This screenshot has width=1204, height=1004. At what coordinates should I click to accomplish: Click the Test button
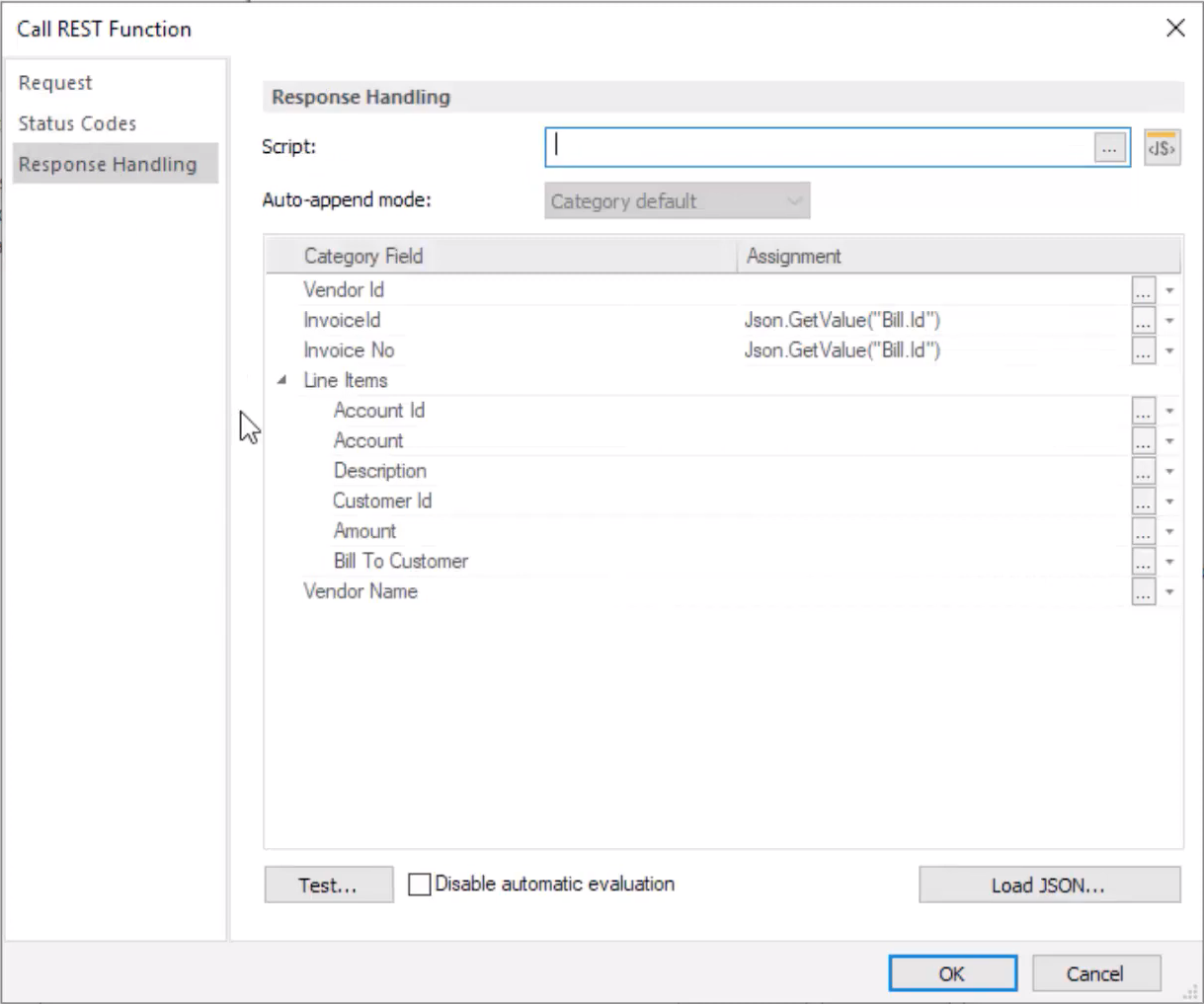click(x=328, y=885)
